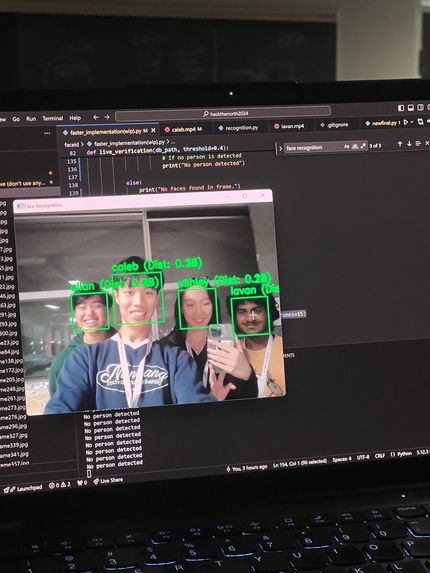Screen dimensions: 430x573
Task: Go back with the left arrow navigation icon
Action: tap(96, 117)
